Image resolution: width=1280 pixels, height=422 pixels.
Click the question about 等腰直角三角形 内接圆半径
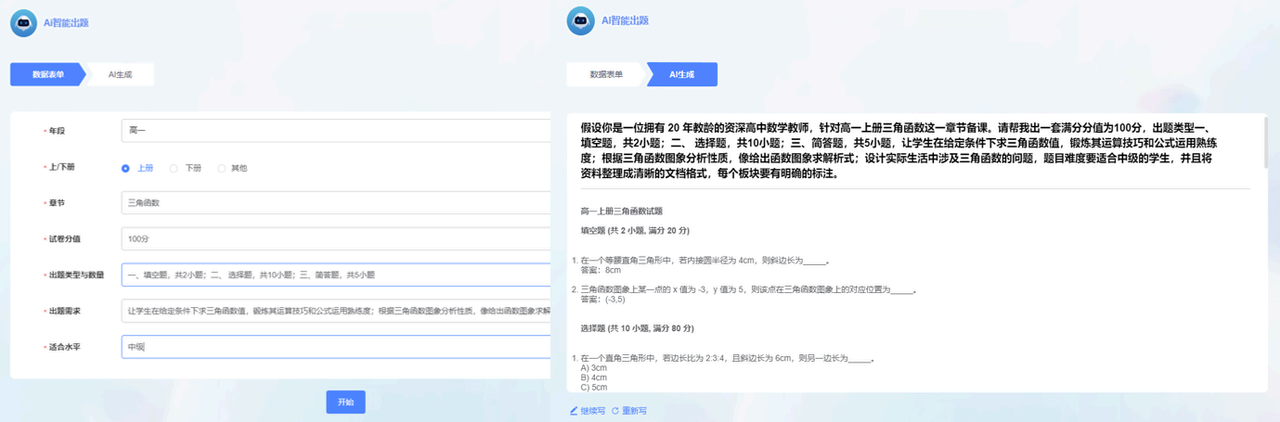705,261
